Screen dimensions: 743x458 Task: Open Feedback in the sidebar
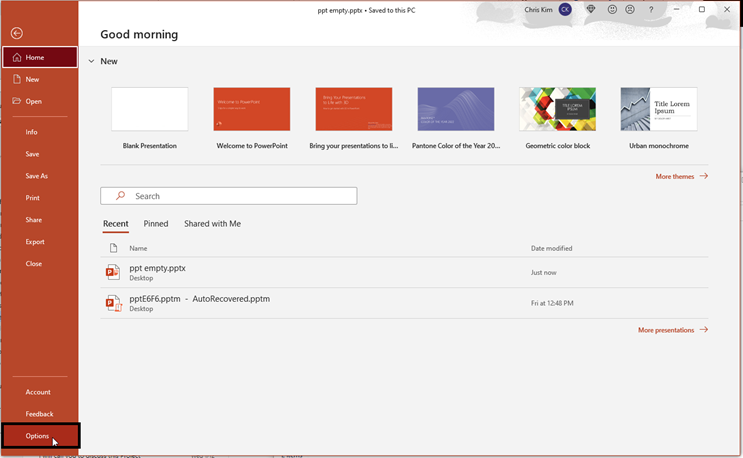click(x=40, y=414)
